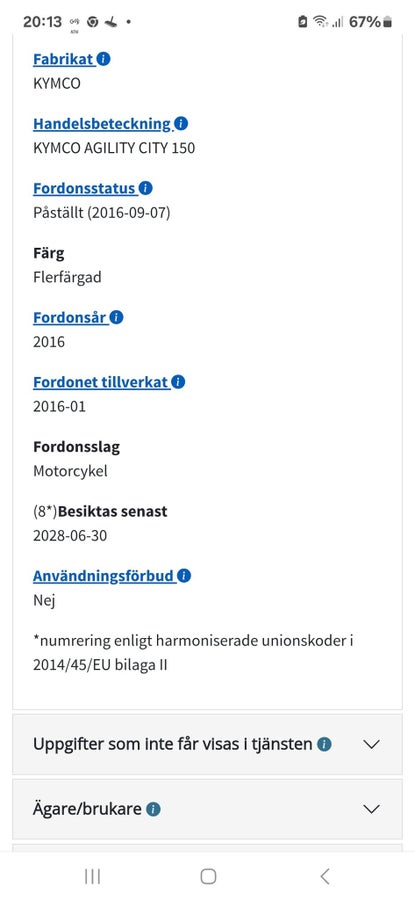This screenshot has width=415, height=900.
Task: Tap the info icon beside Fordonsår
Action: coord(117,317)
